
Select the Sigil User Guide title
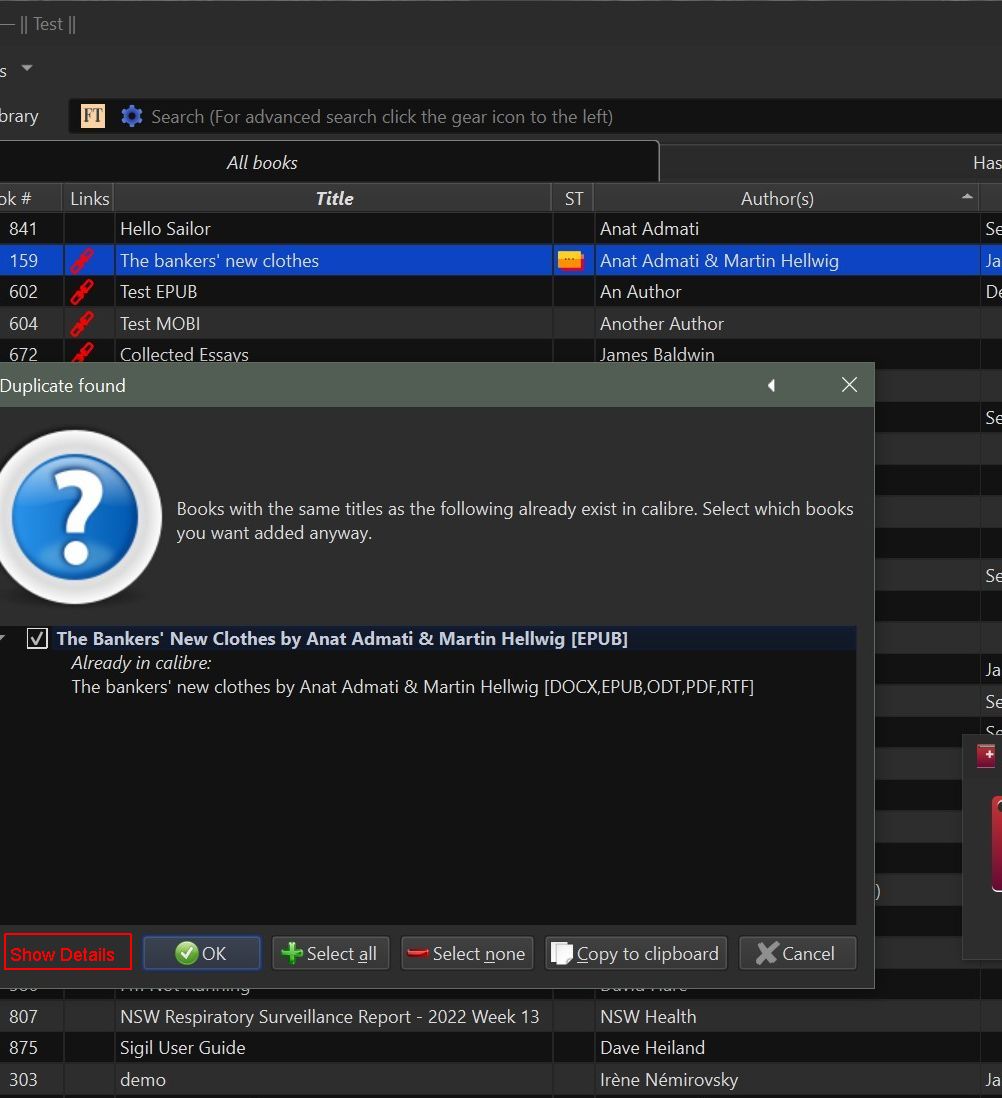(x=333, y=1048)
